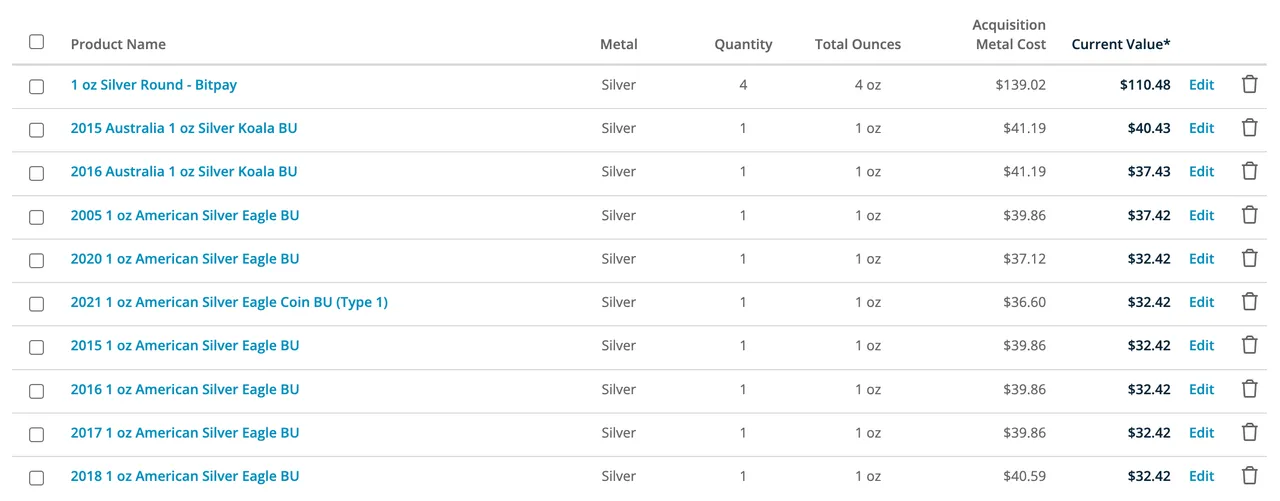Click trash icon for 2021 Eagle Type 1
The height and width of the screenshot is (501, 1280).
point(1249,302)
